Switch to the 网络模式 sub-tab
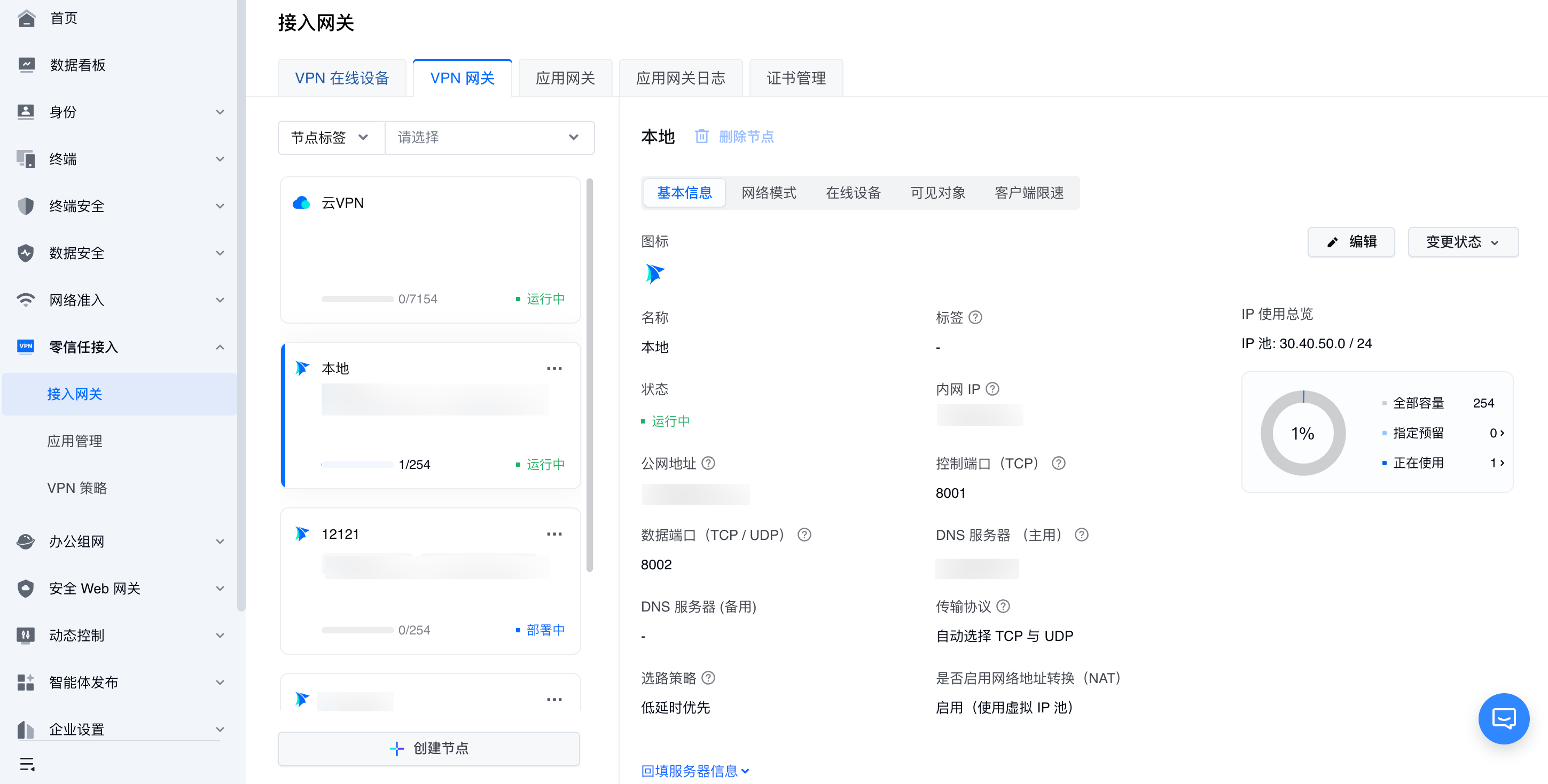This screenshot has width=1548, height=784. click(768, 193)
